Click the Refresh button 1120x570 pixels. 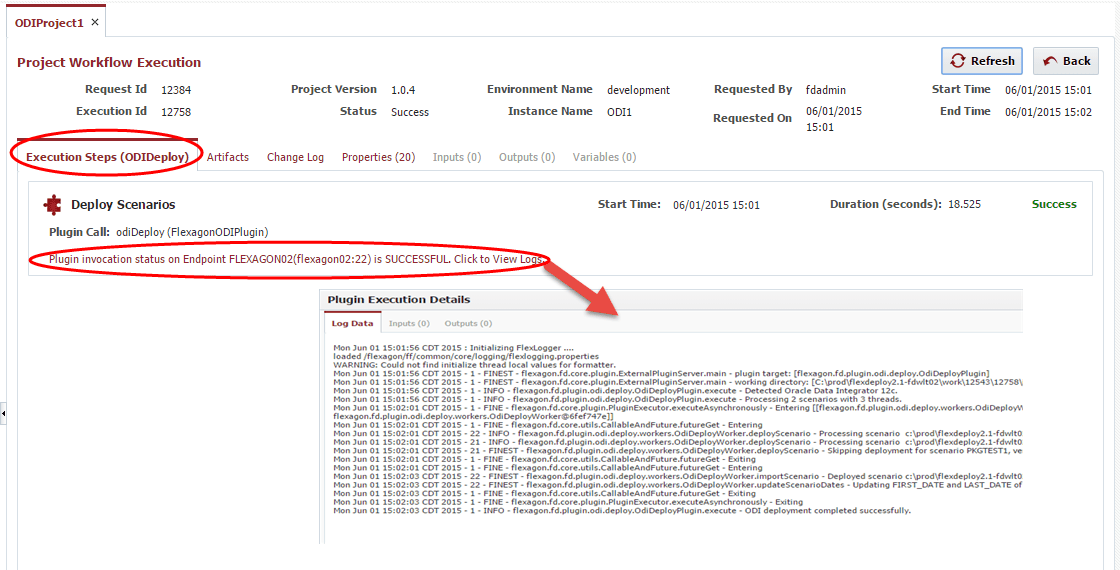pos(982,61)
